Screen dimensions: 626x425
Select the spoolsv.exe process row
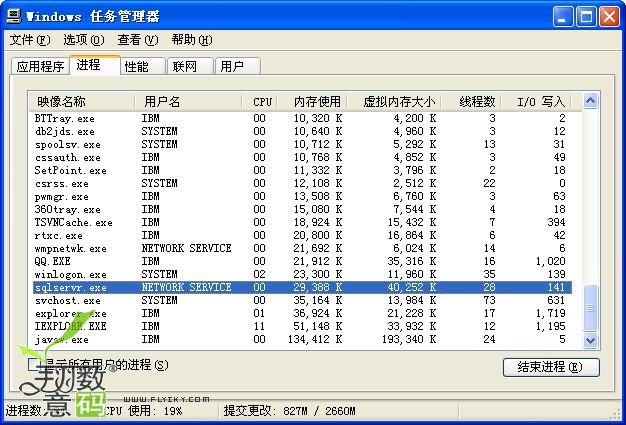coord(302,144)
